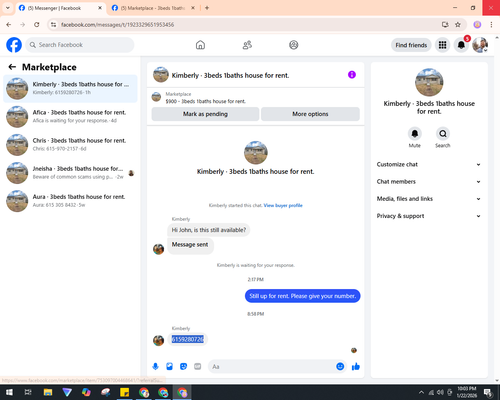
Task: Send a voice clip with microphone icon
Action: (x=155, y=367)
